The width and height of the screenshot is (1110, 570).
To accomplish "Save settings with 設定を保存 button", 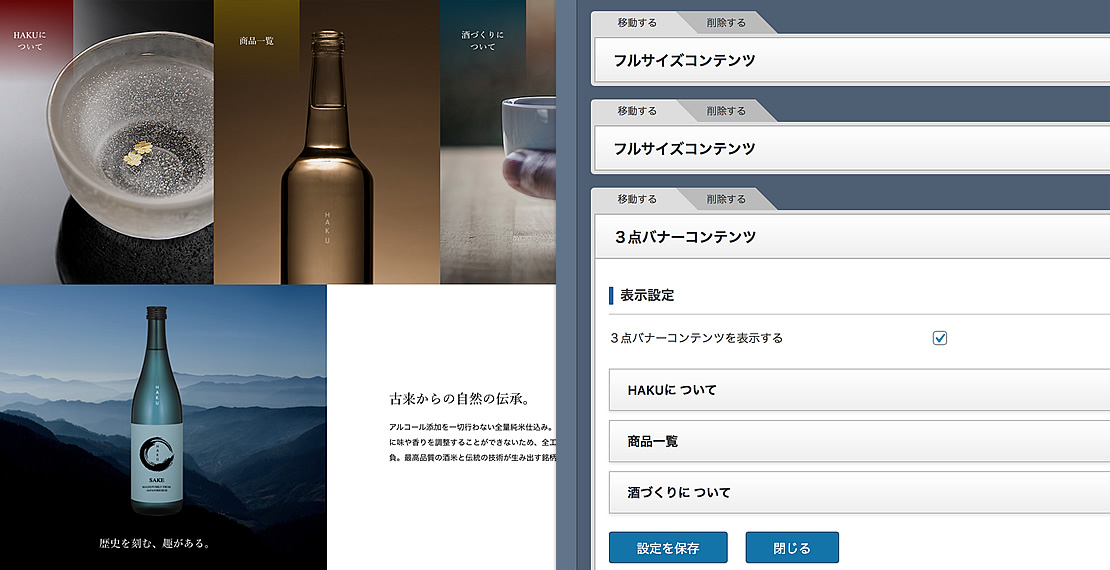I will pyautogui.click(x=668, y=548).
